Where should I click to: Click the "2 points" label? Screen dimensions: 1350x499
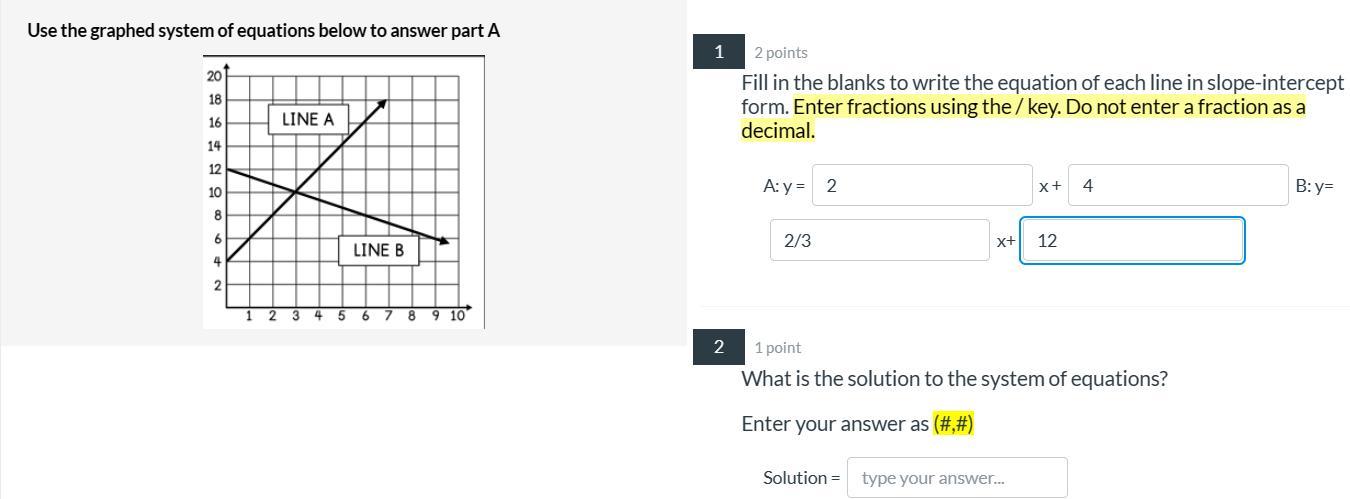click(x=781, y=53)
